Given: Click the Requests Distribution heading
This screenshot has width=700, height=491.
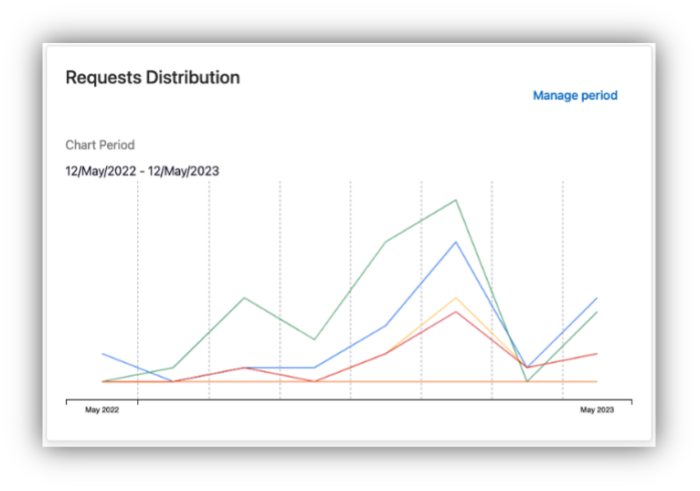Looking at the screenshot, I should pos(152,77).
